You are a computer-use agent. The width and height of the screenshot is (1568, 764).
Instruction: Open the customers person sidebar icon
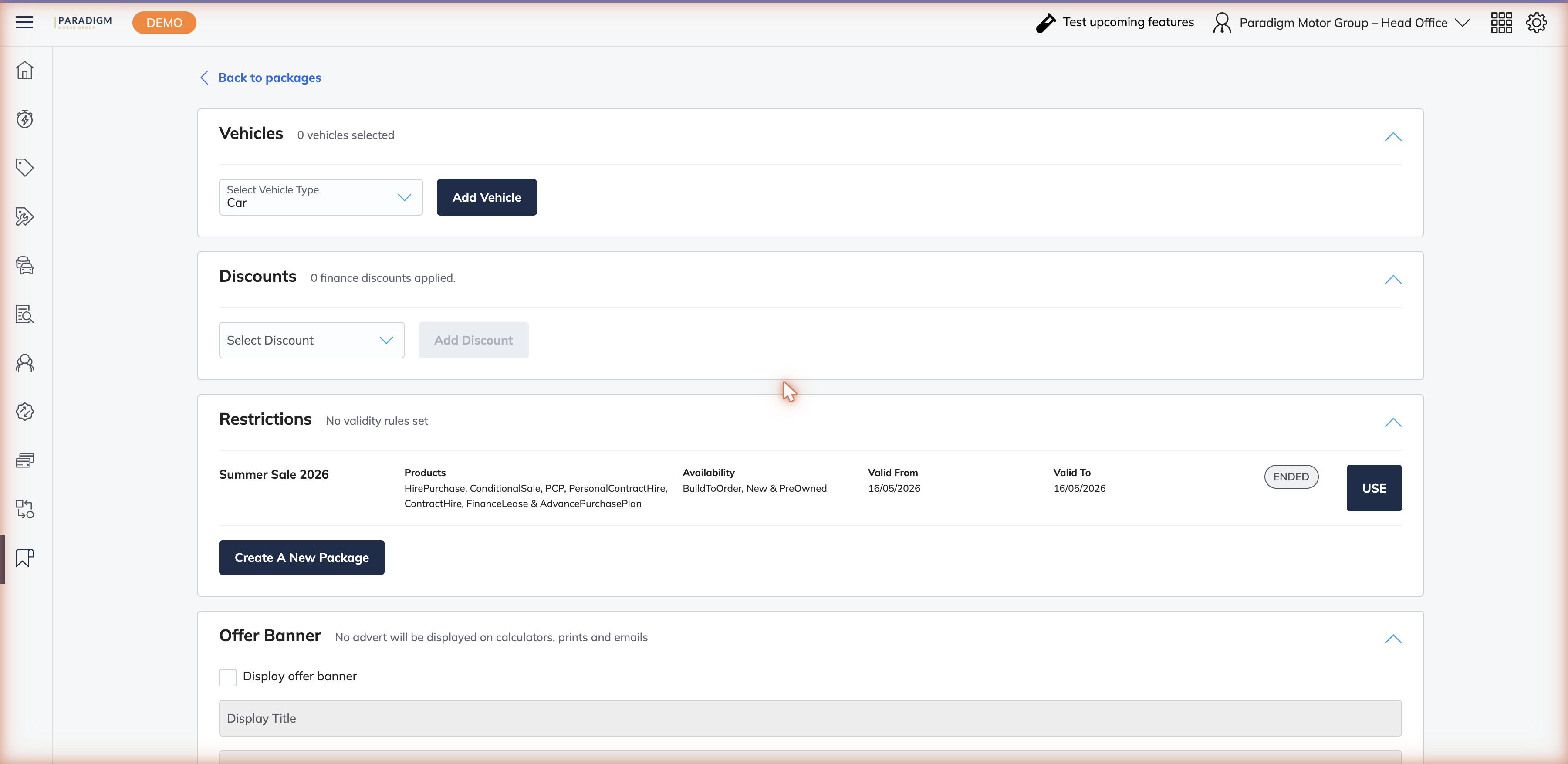click(x=24, y=363)
